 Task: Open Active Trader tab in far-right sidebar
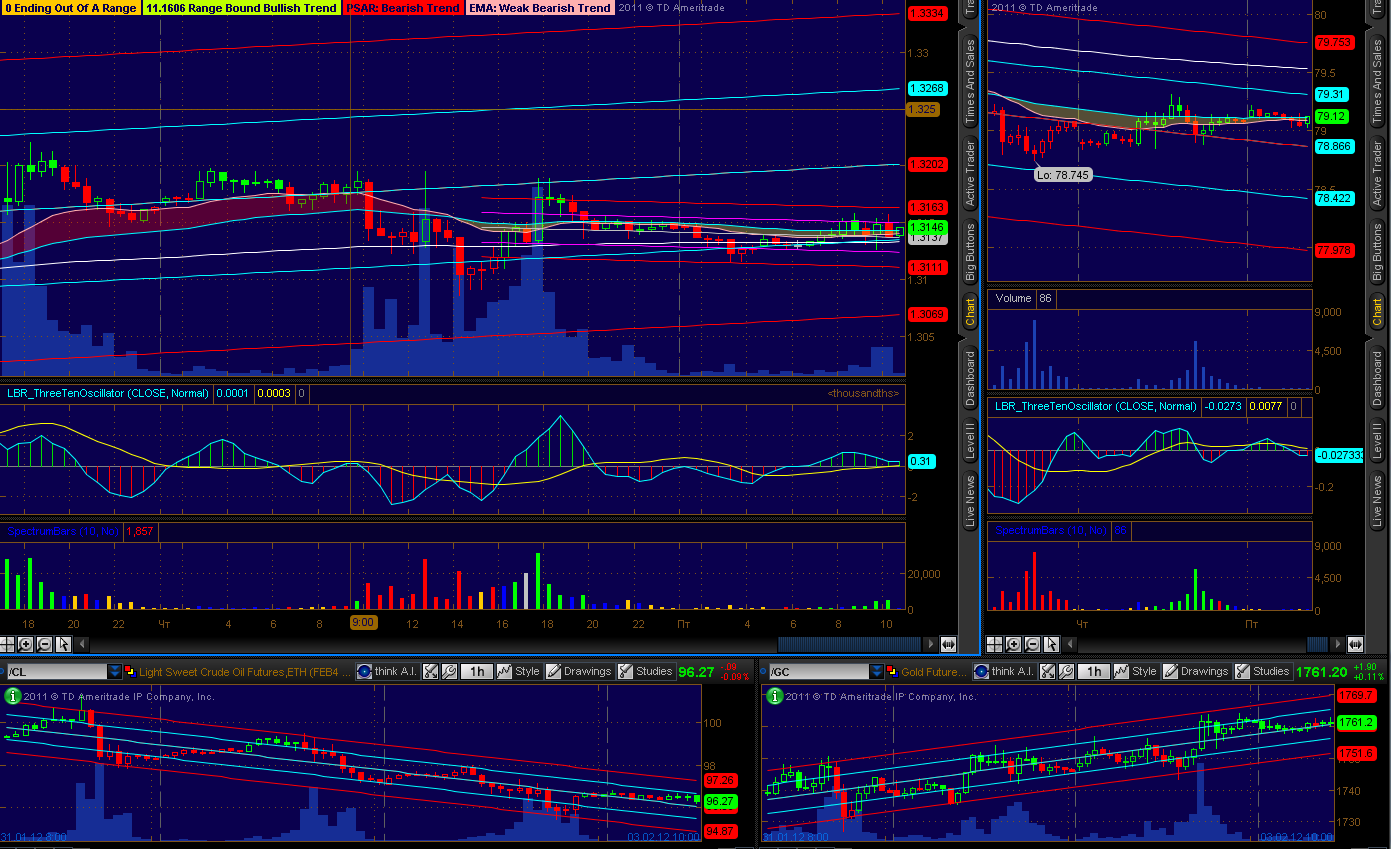(1377, 174)
